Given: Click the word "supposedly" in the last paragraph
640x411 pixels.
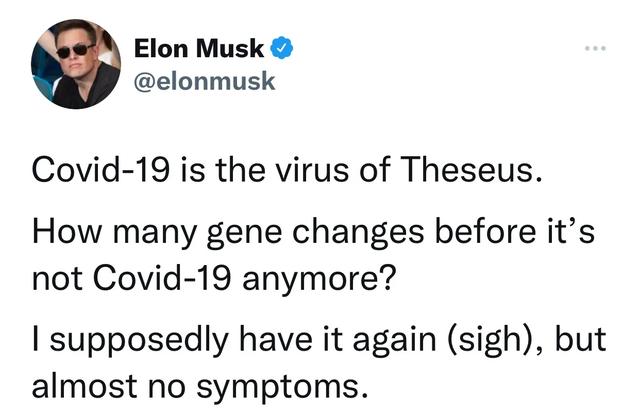Looking at the screenshot, I should pyautogui.click(x=139, y=341).
